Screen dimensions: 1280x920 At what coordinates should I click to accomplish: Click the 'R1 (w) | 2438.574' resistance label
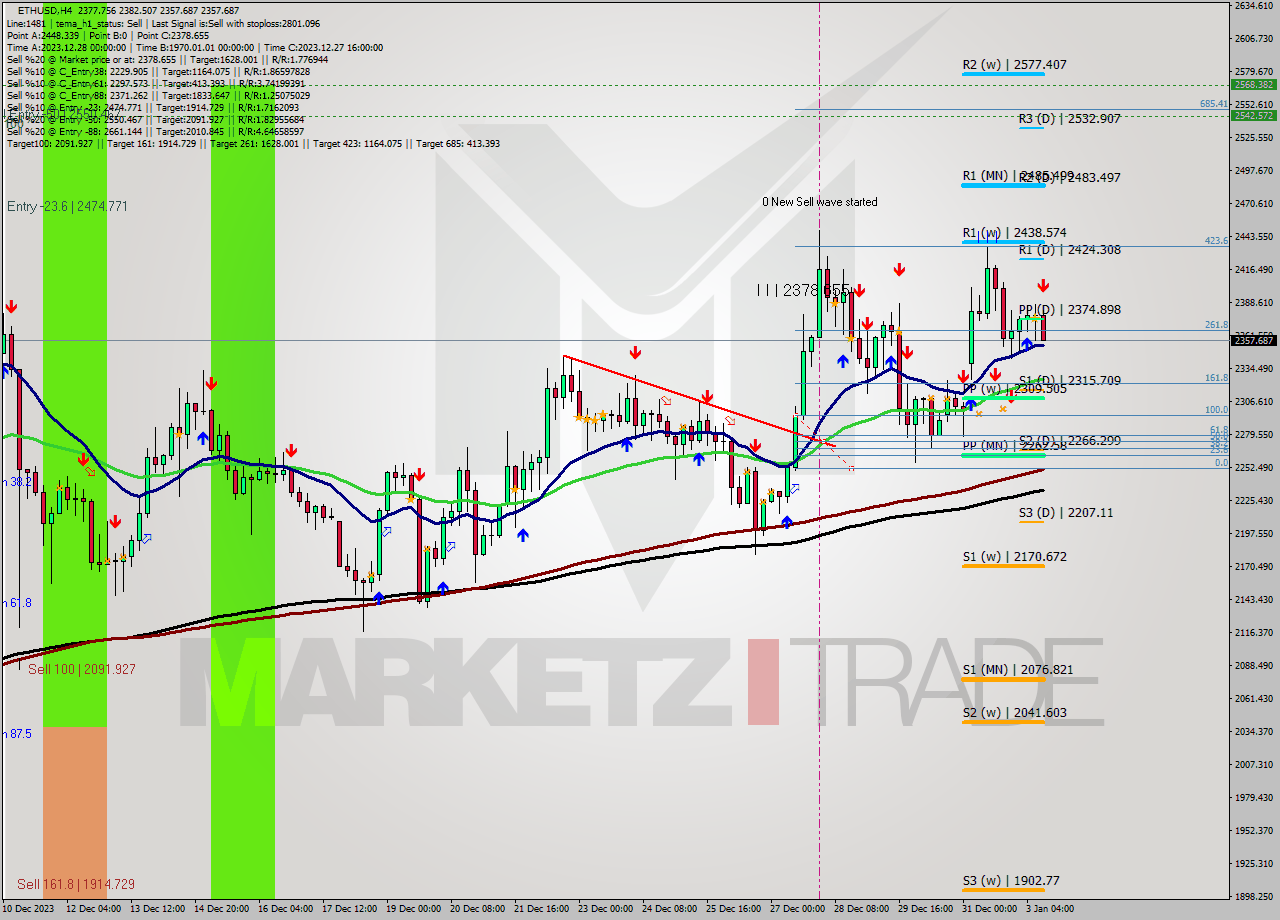1014,233
